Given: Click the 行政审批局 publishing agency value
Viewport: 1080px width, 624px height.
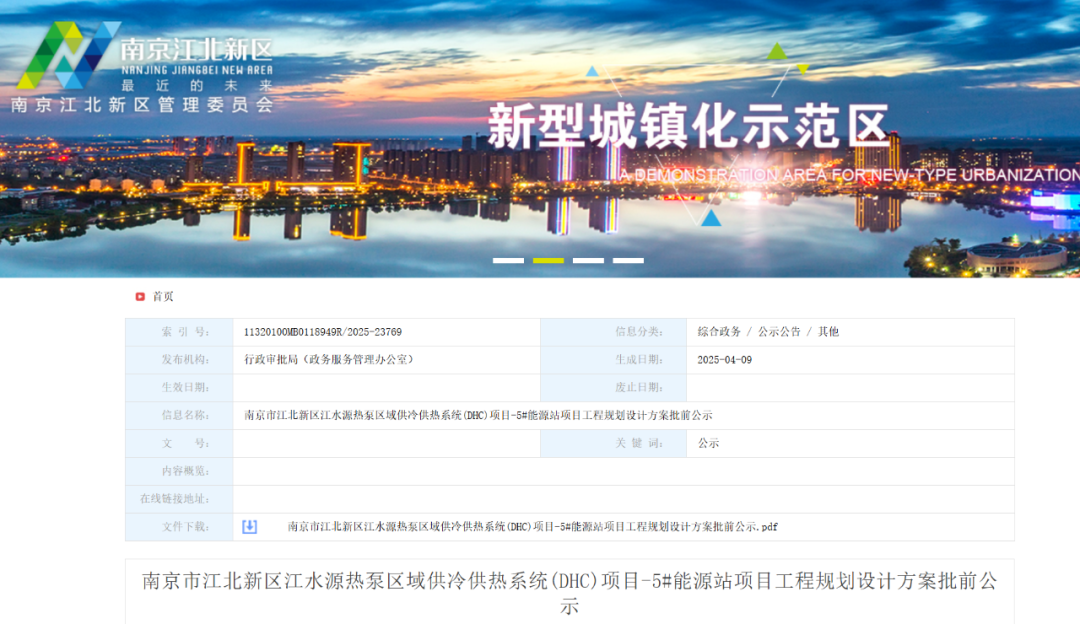Looking at the screenshot, I should (329, 360).
